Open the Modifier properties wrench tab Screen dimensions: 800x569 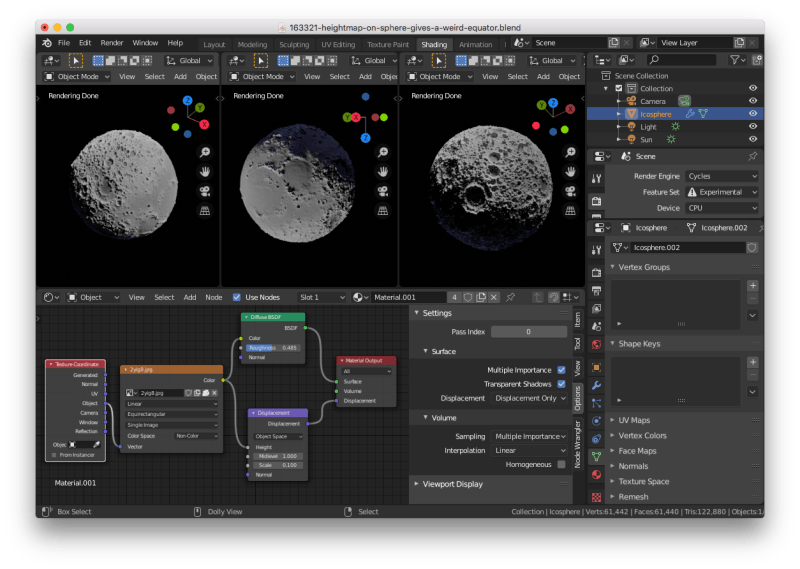tap(597, 385)
